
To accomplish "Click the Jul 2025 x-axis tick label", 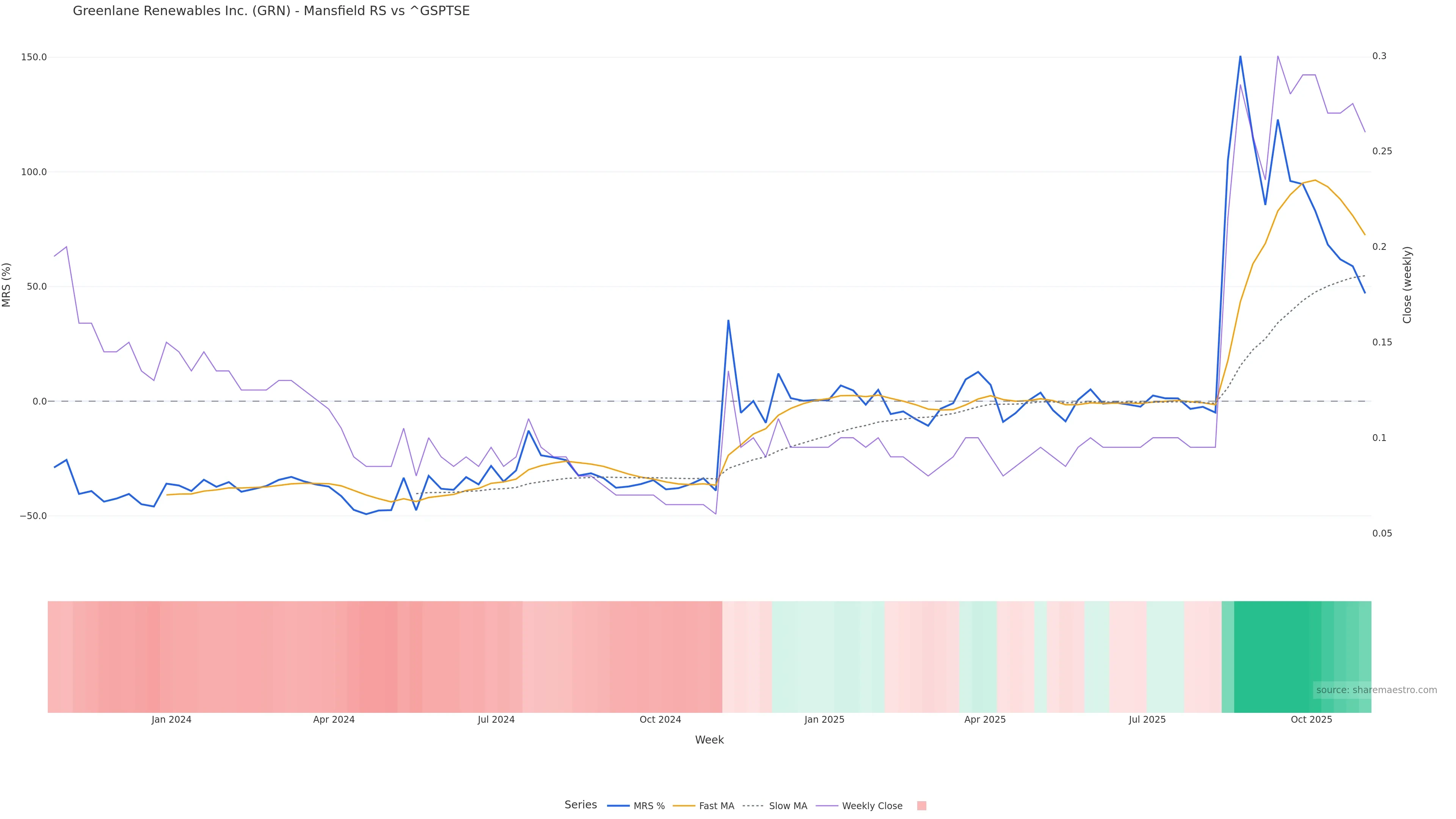I will click(x=1147, y=720).
